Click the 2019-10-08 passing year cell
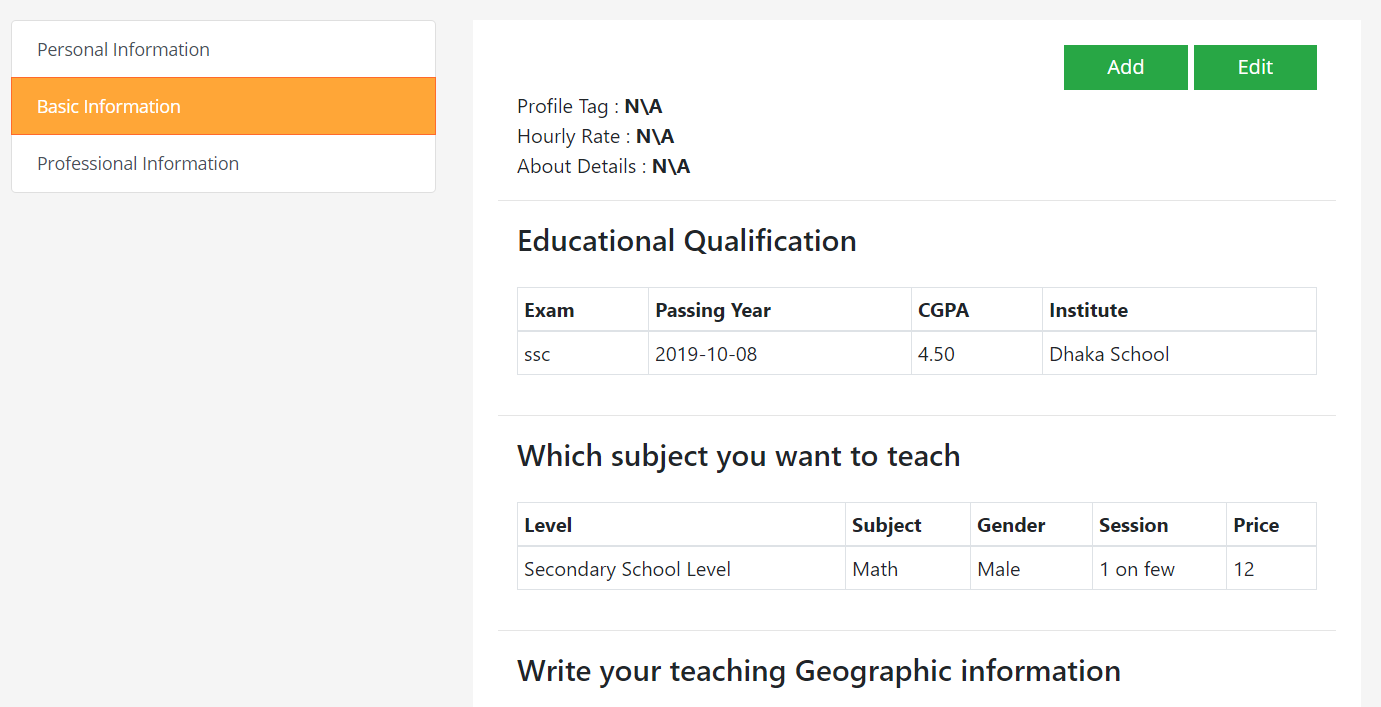 (780, 354)
